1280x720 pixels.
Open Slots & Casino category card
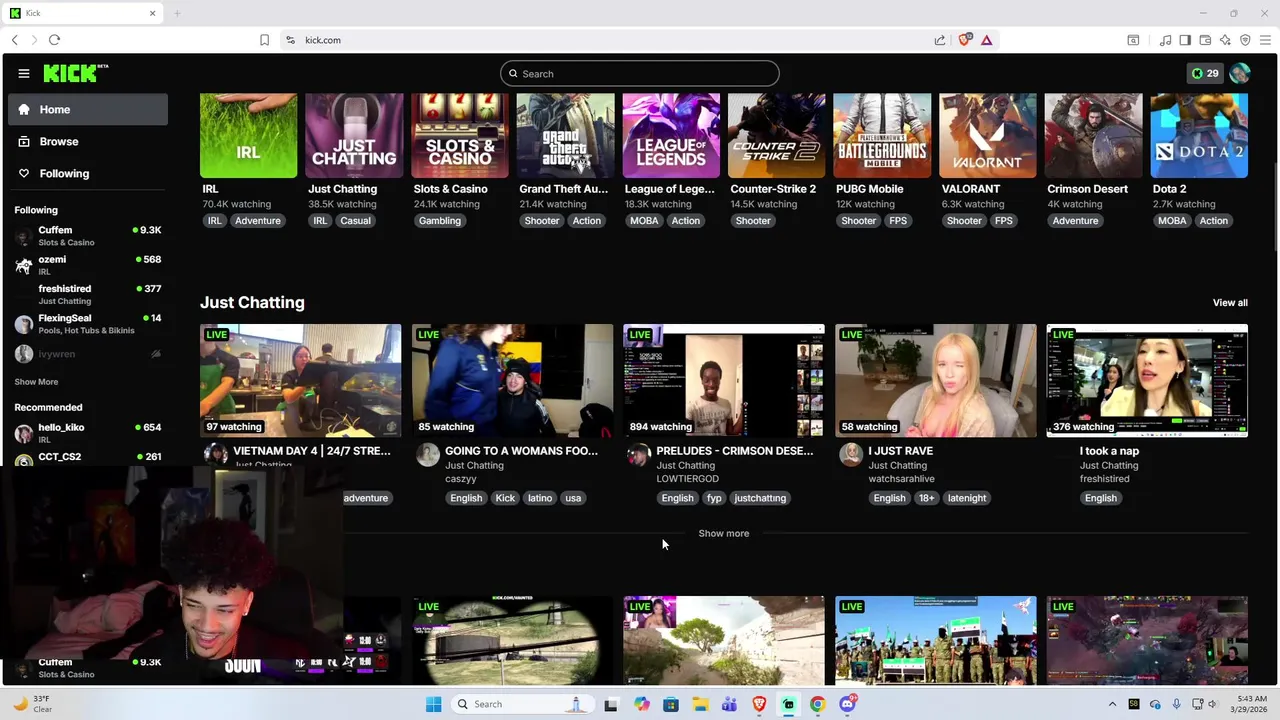[x=460, y=135]
